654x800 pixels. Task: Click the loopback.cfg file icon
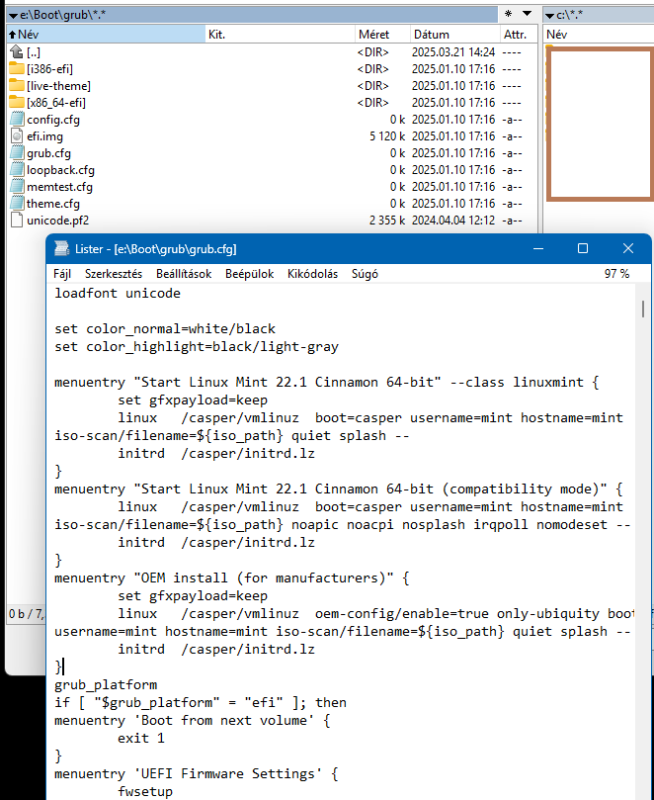(x=16, y=170)
